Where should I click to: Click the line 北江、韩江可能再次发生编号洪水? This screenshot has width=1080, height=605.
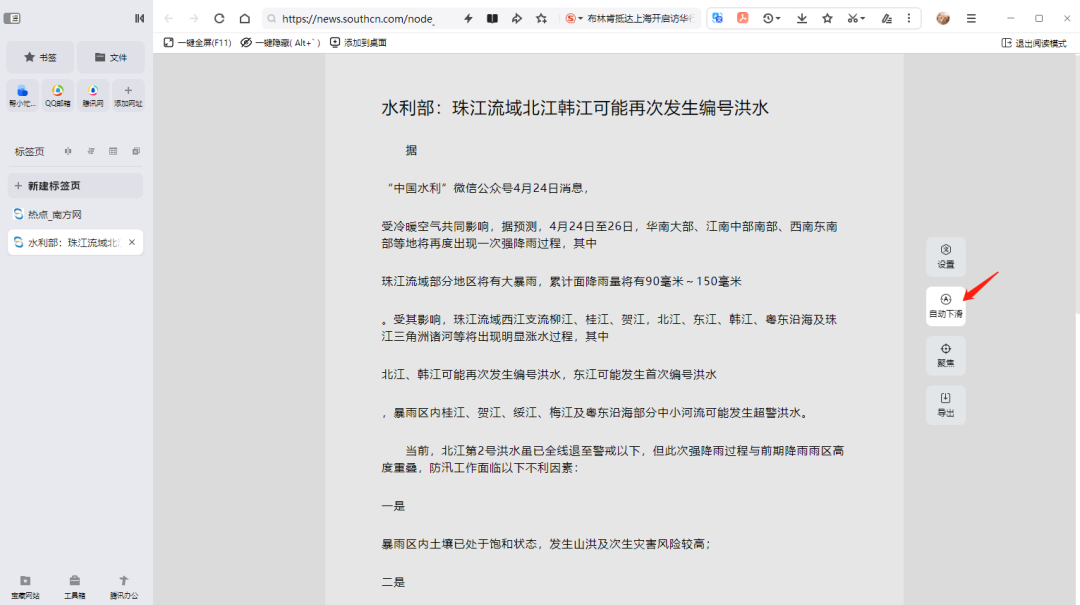tap(549, 375)
